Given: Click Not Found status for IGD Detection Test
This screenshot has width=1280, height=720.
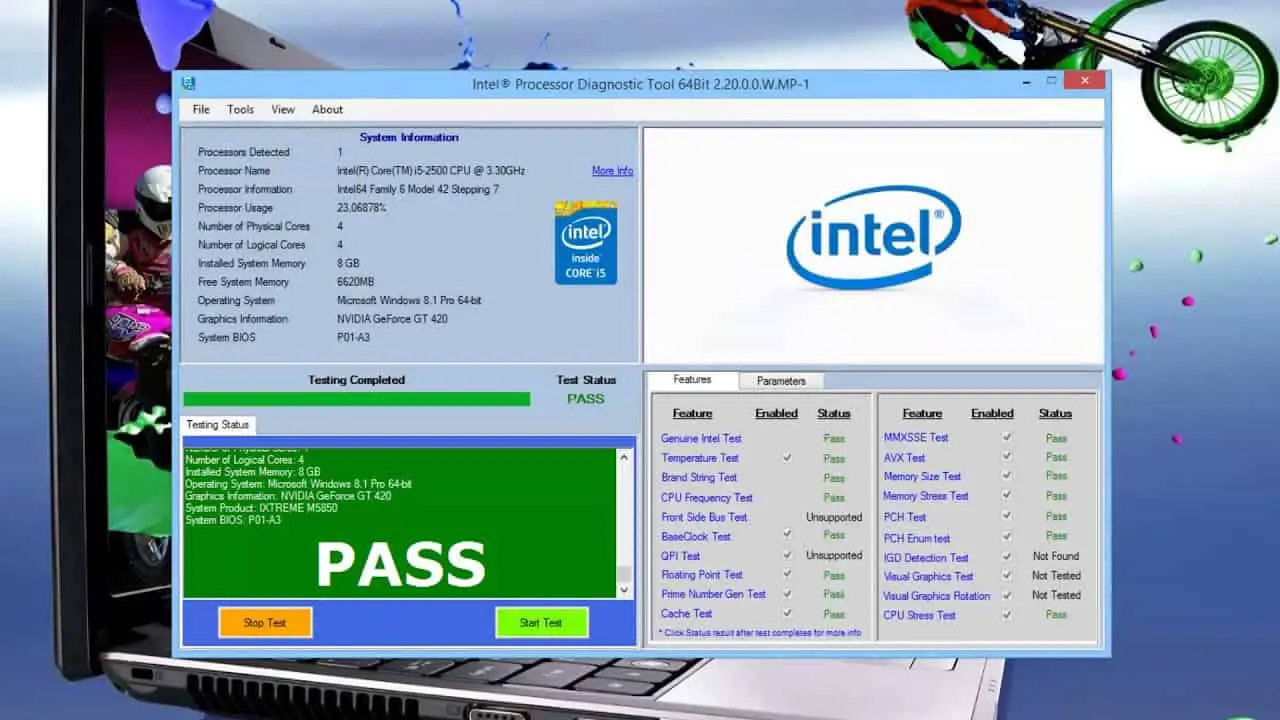Looking at the screenshot, I should point(1056,556).
